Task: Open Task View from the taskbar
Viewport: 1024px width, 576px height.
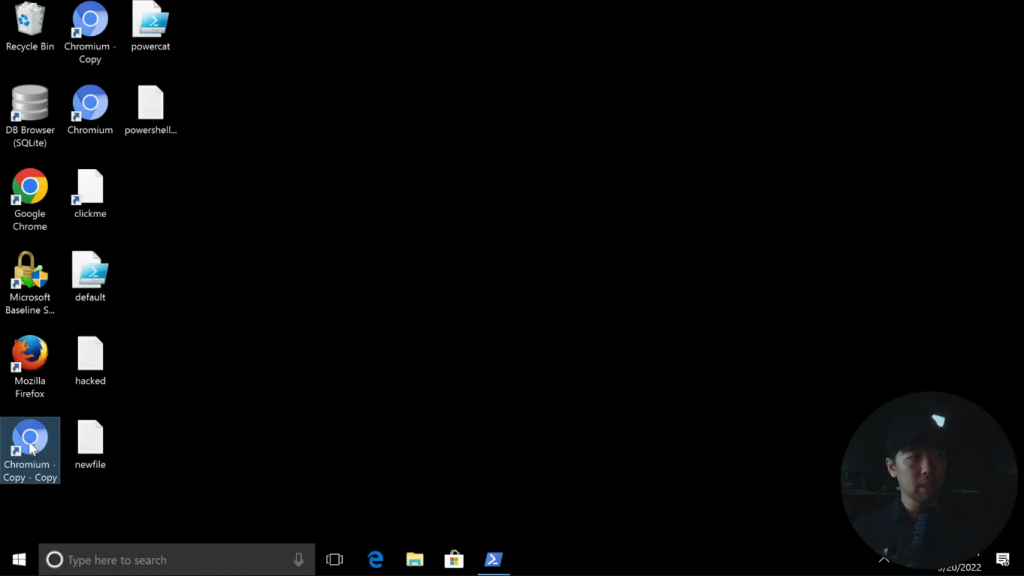Action: tap(334, 560)
